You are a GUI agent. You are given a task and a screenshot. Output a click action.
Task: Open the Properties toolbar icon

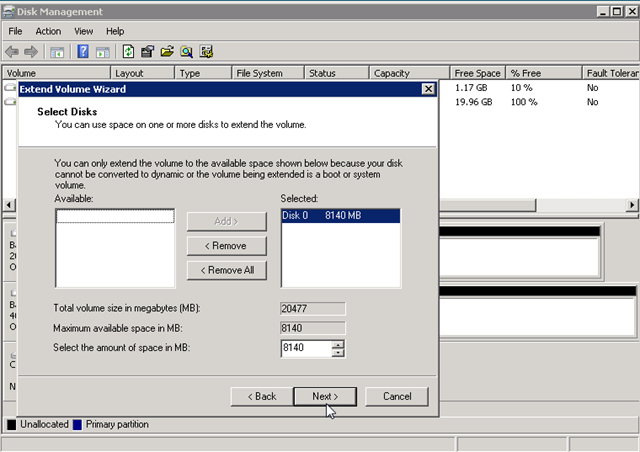coord(147,52)
